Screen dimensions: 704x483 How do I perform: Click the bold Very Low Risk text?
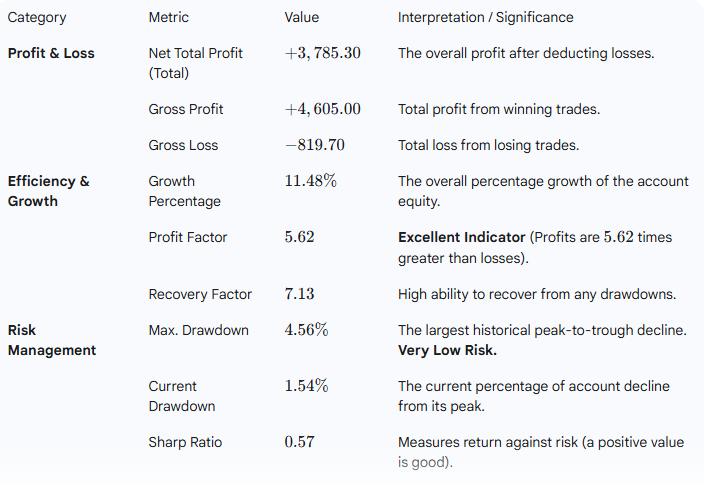(x=447, y=350)
